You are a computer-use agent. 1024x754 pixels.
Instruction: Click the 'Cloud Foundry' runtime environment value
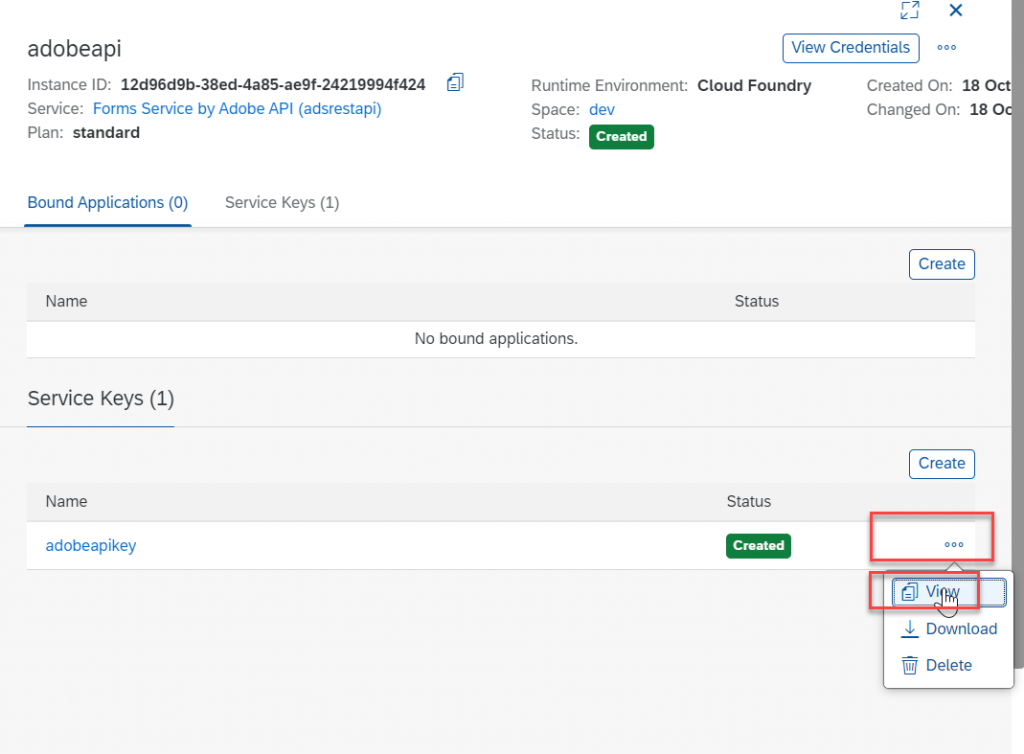tap(754, 86)
